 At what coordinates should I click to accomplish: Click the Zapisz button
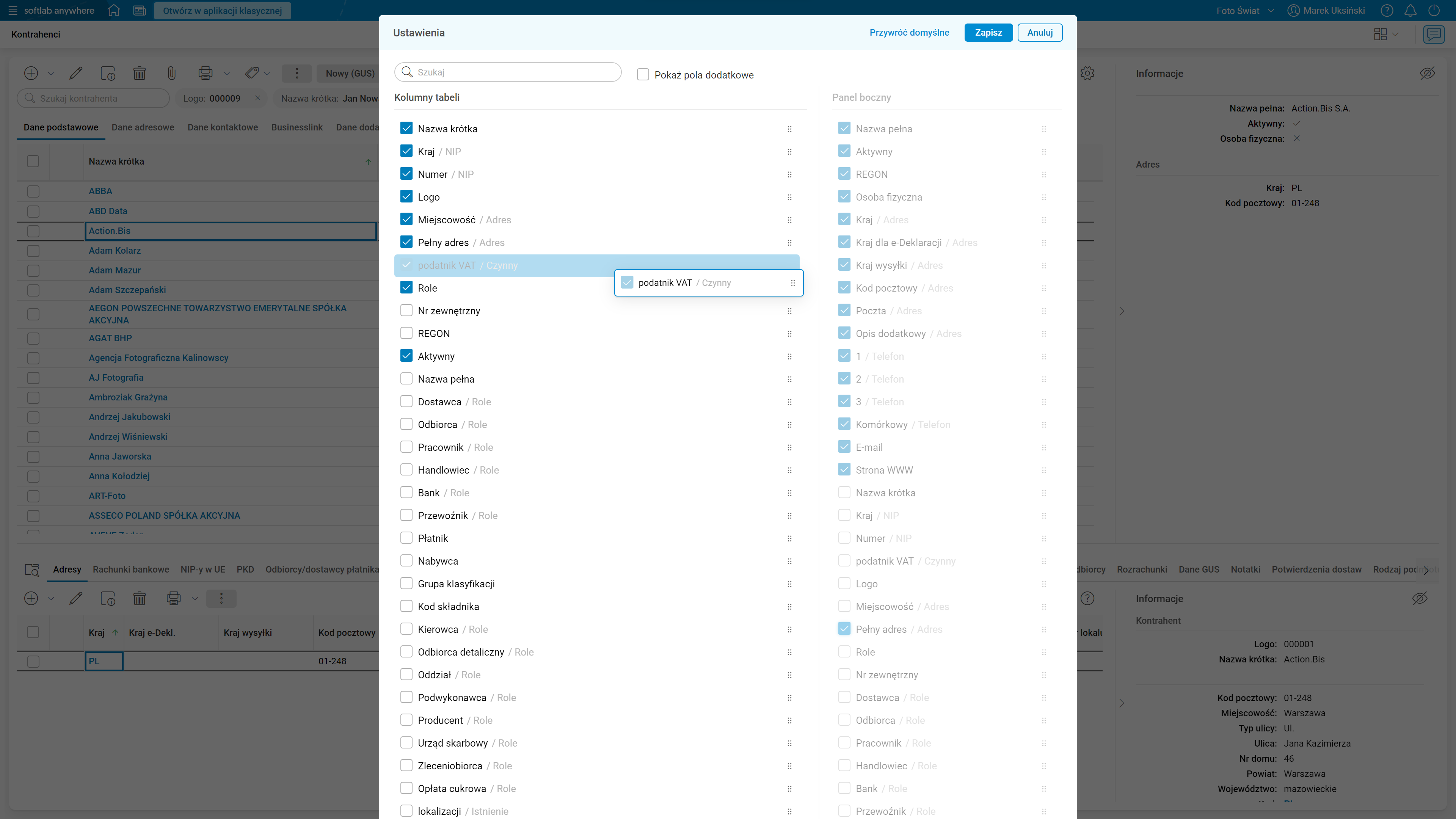(988, 33)
